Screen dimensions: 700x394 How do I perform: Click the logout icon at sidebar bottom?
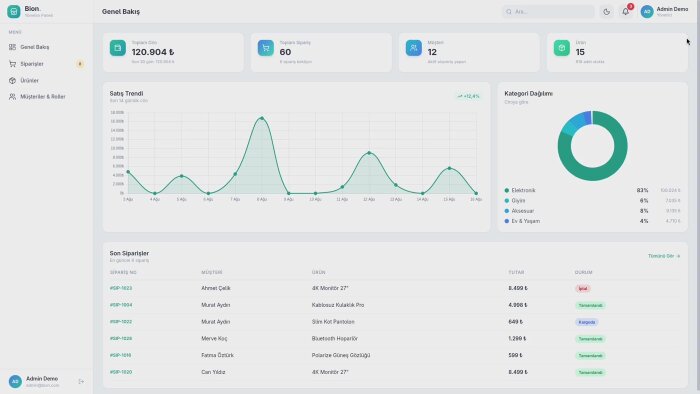pyautogui.click(x=81, y=382)
